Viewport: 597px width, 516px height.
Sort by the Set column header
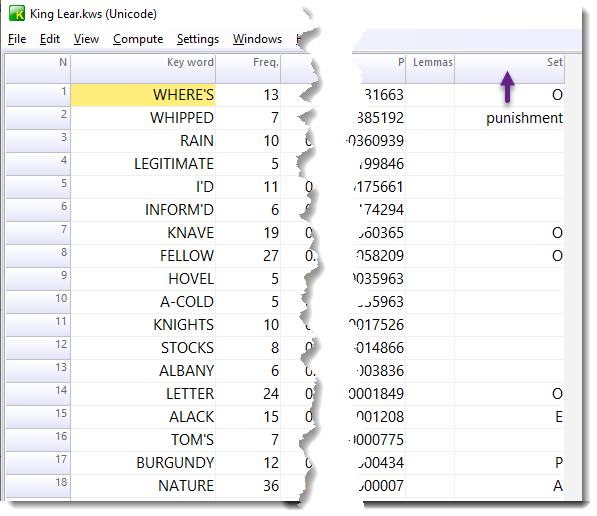[x=509, y=69]
